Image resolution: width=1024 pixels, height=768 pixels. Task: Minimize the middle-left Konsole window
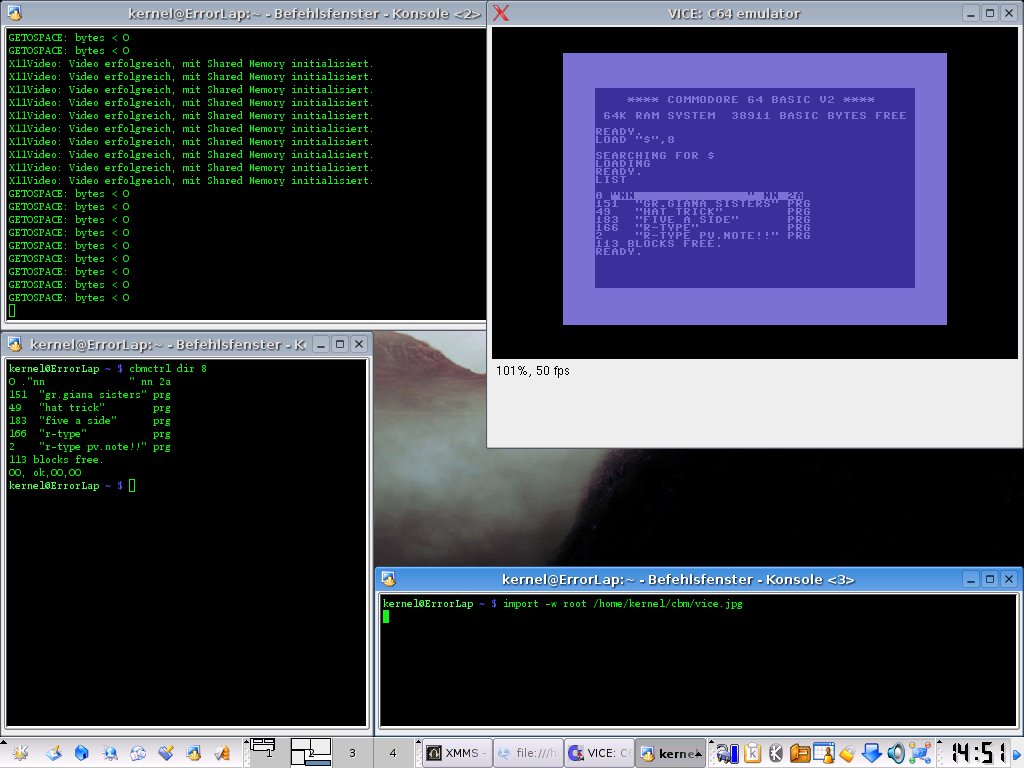(x=320, y=344)
